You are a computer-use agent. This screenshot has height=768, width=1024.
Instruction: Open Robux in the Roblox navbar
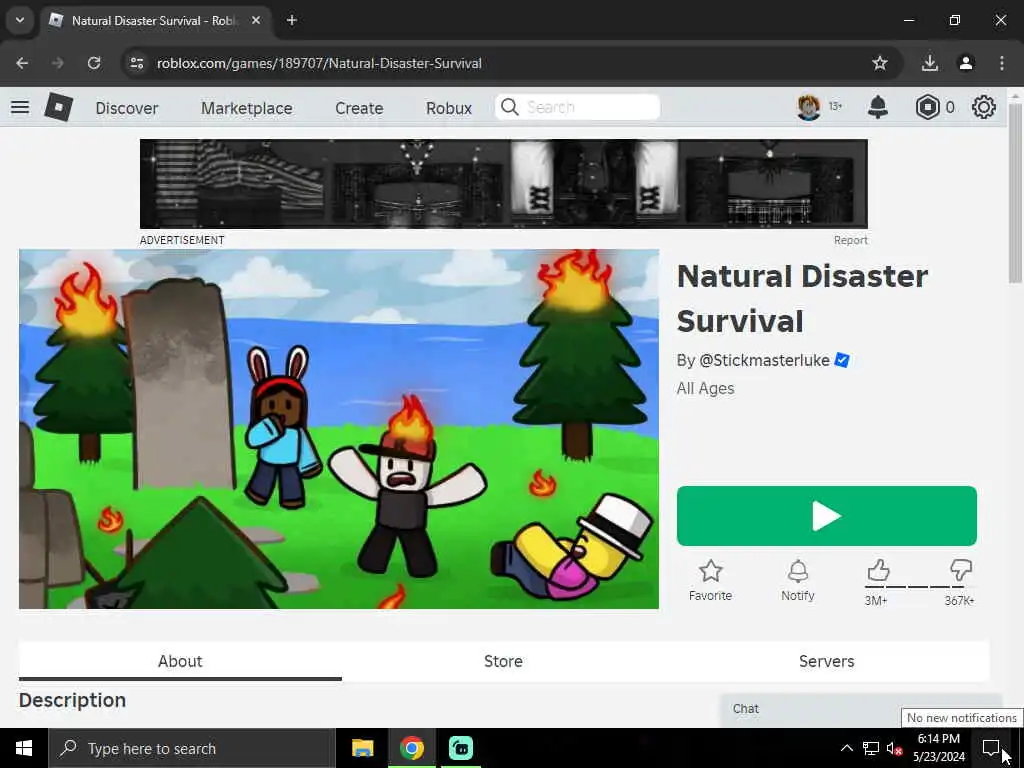coord(449,108)
